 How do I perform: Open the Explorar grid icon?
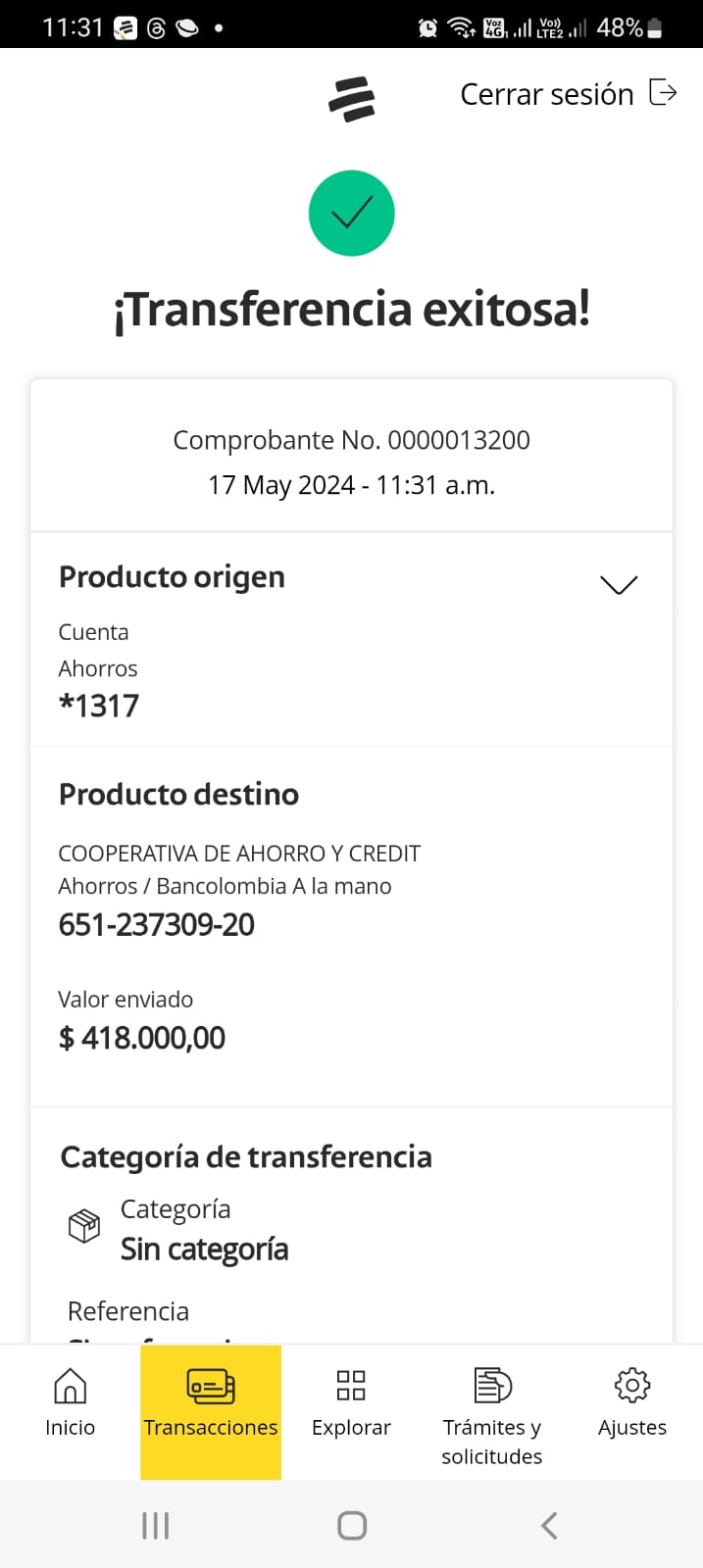pyautogui.click(x=351, y=1387)
